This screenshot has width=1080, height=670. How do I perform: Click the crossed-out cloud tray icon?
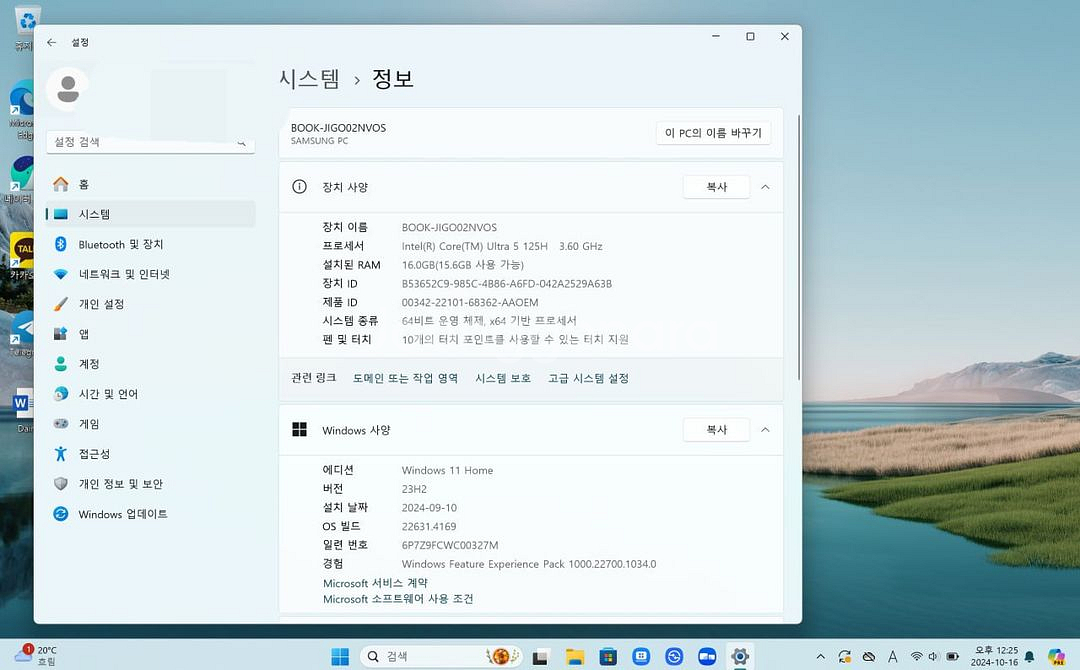coord(869,656)
